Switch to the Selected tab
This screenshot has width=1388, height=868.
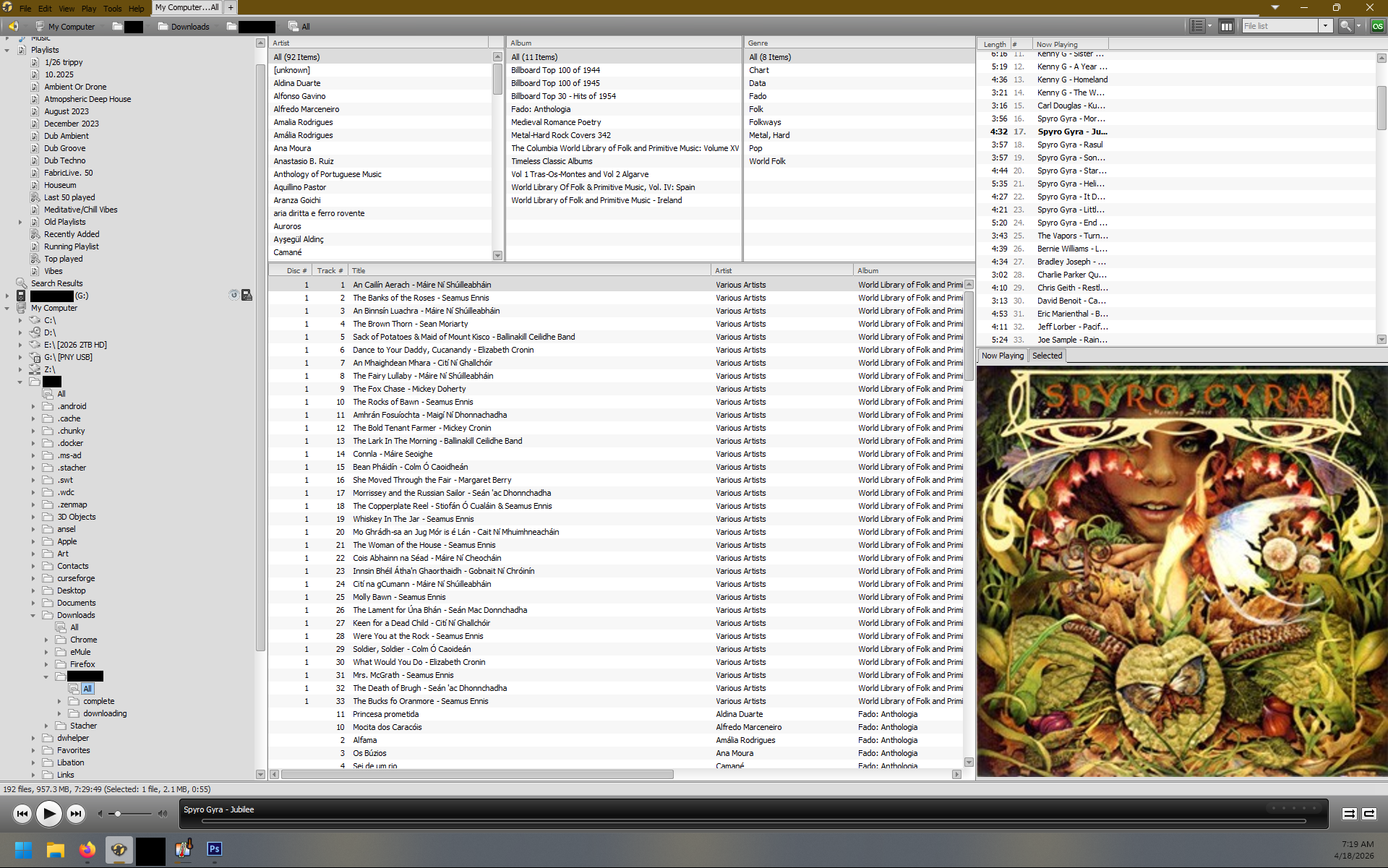click(x=1047, y=356)
